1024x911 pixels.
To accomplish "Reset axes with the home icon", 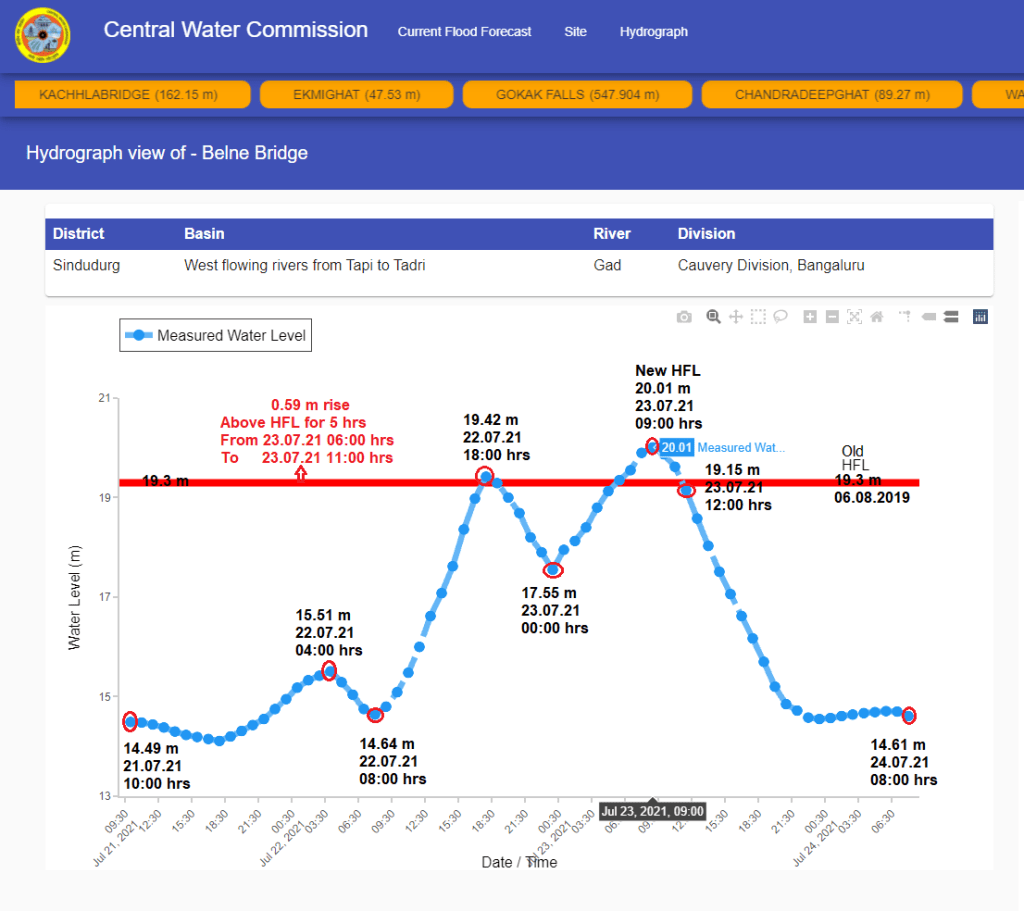I will coord(877,317).
